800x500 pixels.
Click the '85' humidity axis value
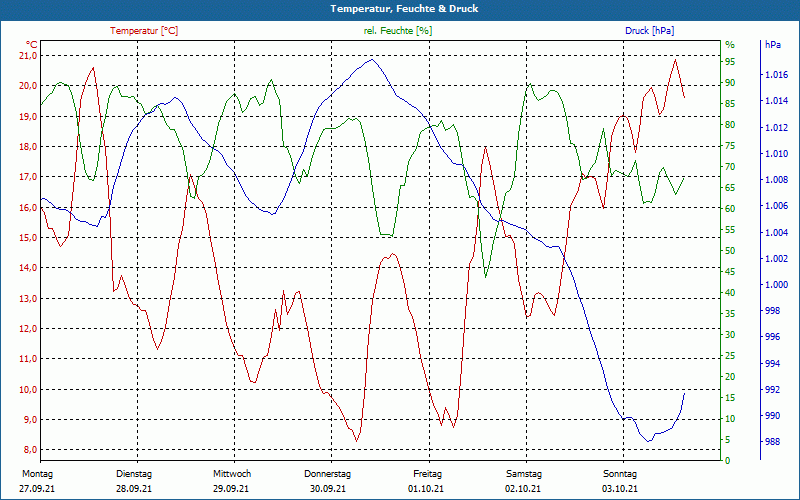[x=730, y=104]
